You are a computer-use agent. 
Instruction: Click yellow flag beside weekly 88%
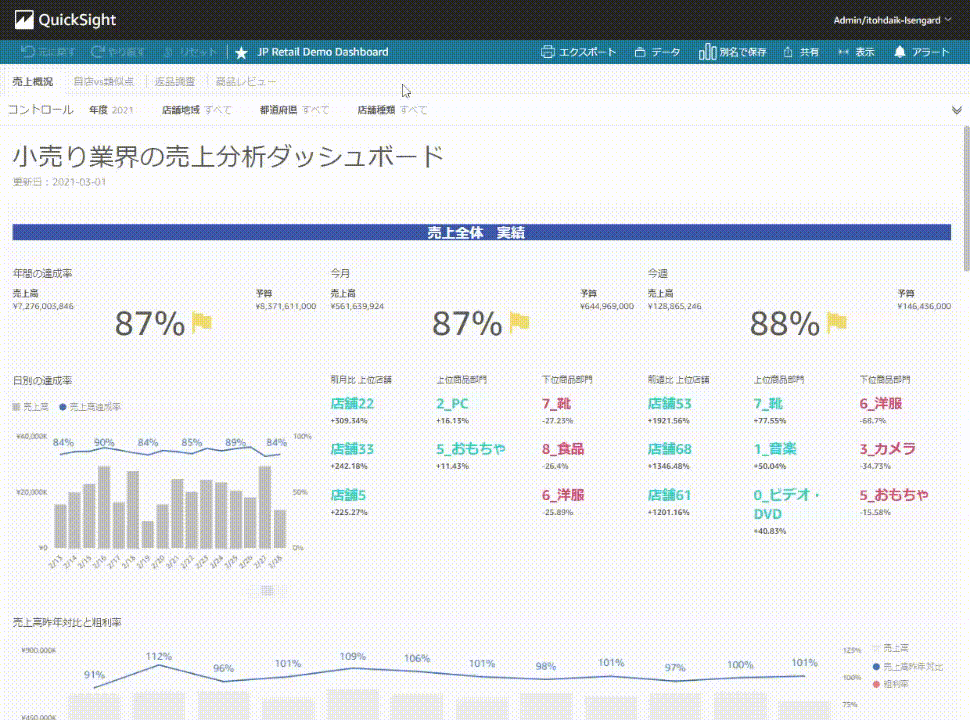(836, 322)
